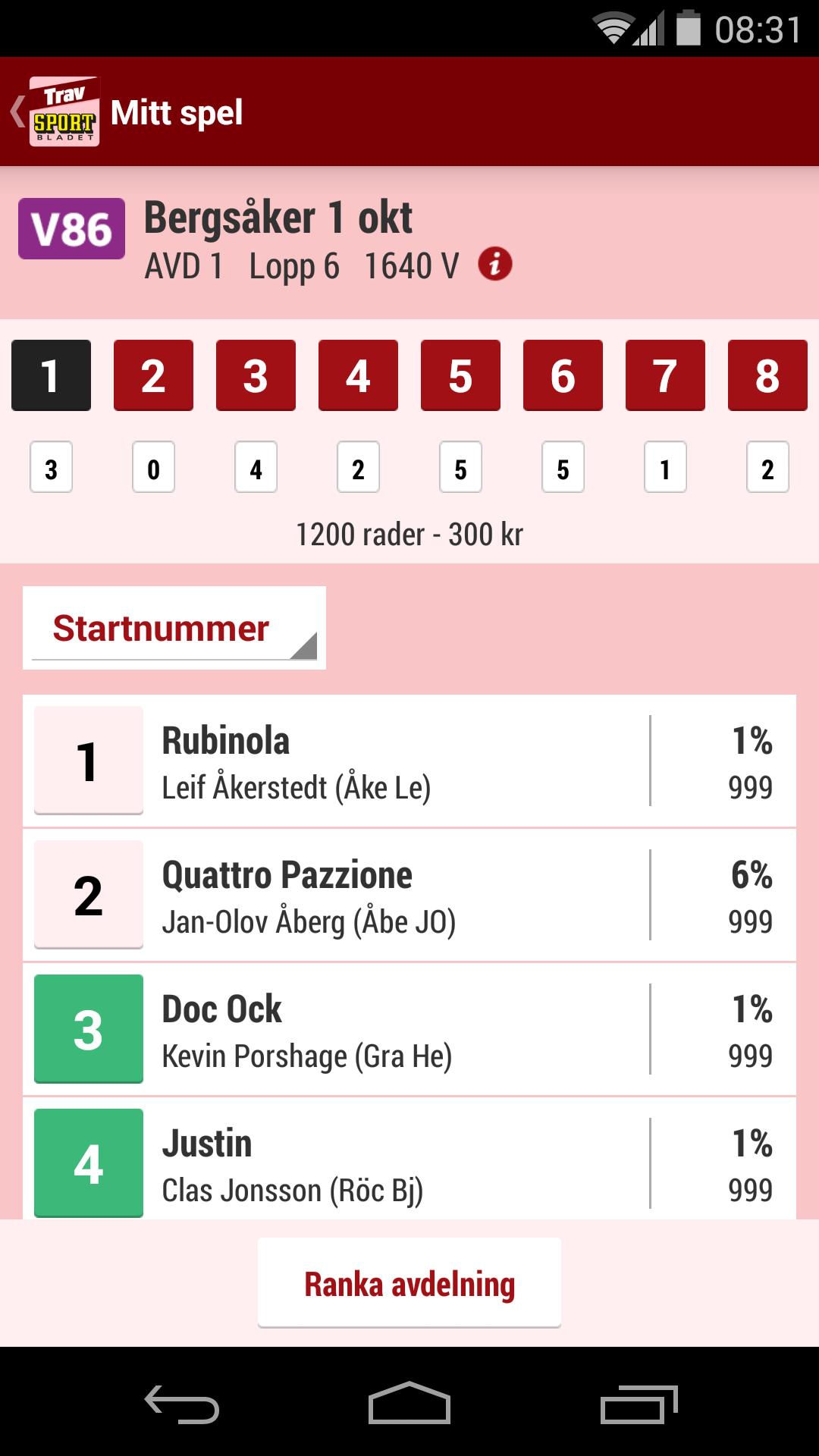Tap the purple V86 badge
The width and height of the screenshot is (819, 1456).
(x=72, y=228)
